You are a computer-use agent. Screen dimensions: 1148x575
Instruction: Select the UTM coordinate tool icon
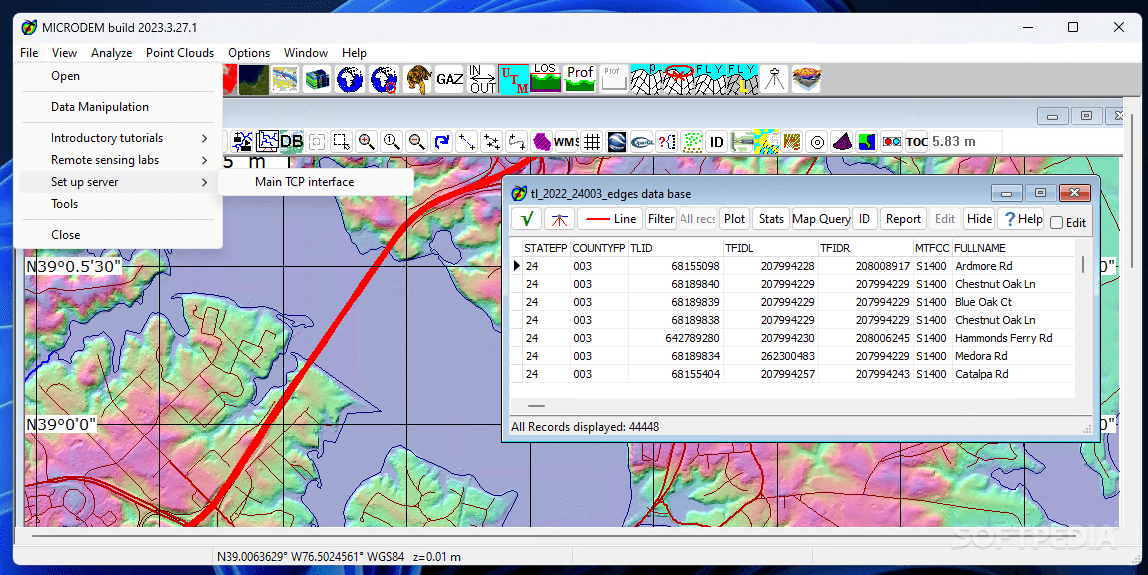click(x=514, y=79)
